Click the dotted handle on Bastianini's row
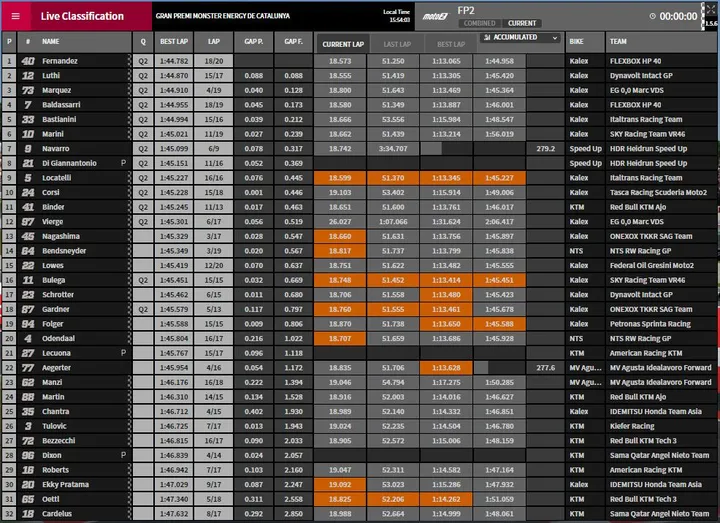 129,119
